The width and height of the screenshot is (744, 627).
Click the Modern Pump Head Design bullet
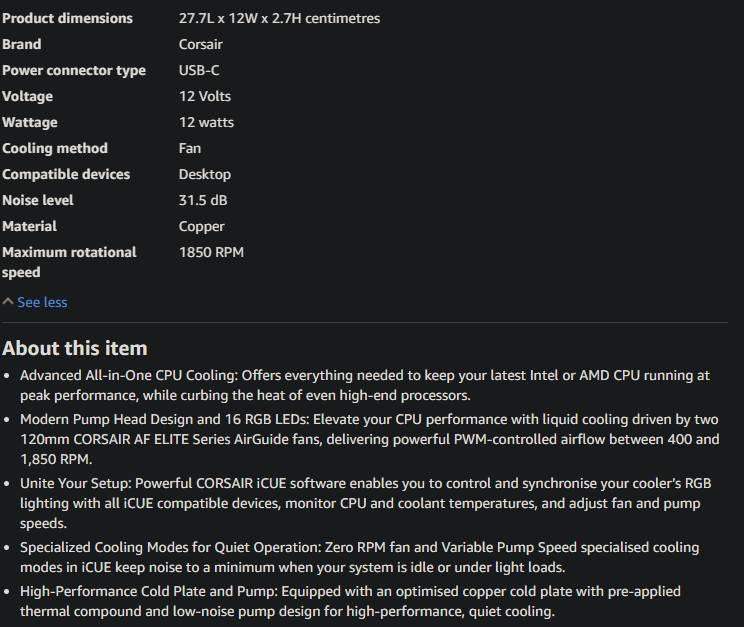point(368,440)
